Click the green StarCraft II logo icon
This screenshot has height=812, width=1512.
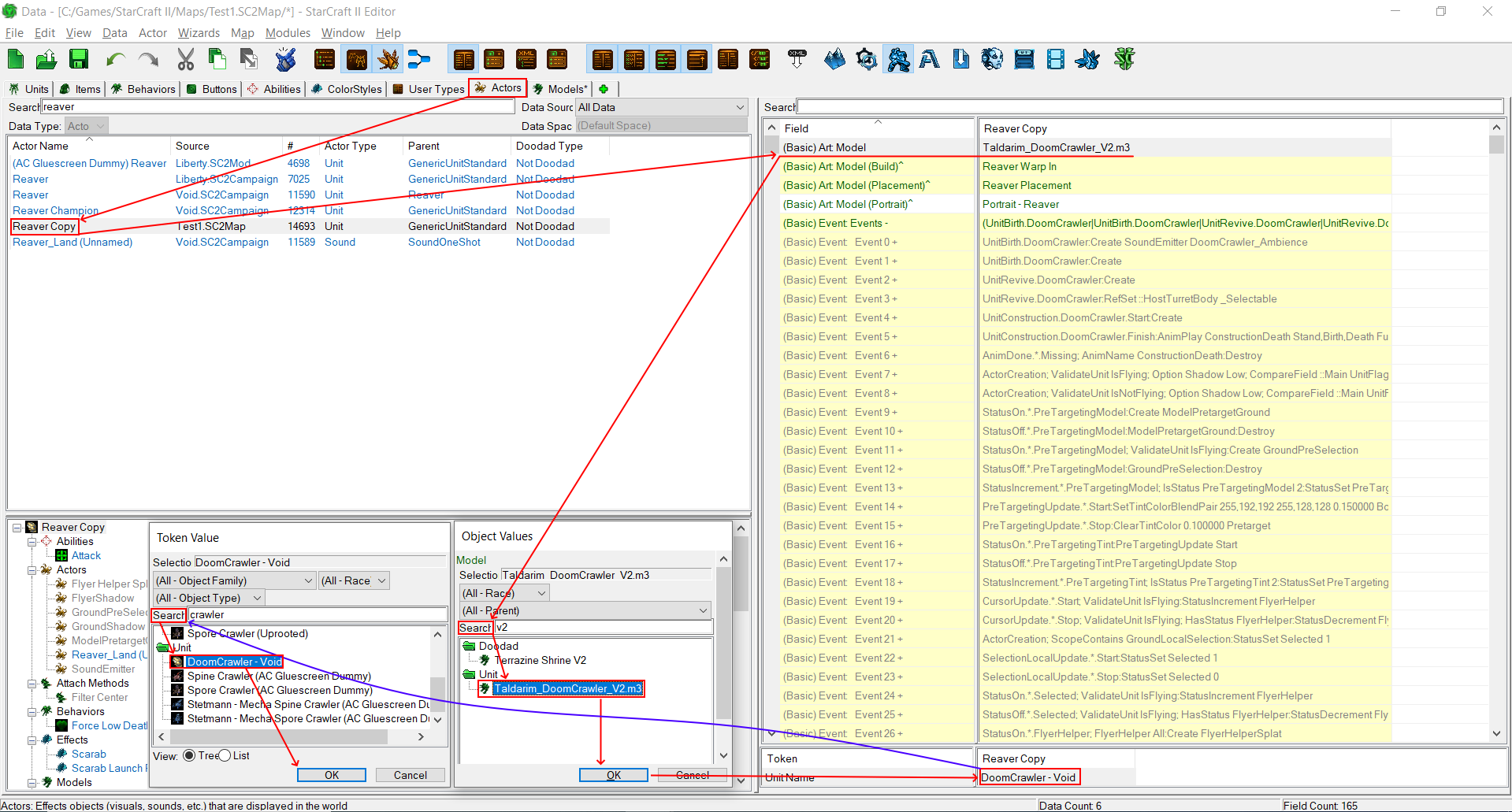[1124, 59]
